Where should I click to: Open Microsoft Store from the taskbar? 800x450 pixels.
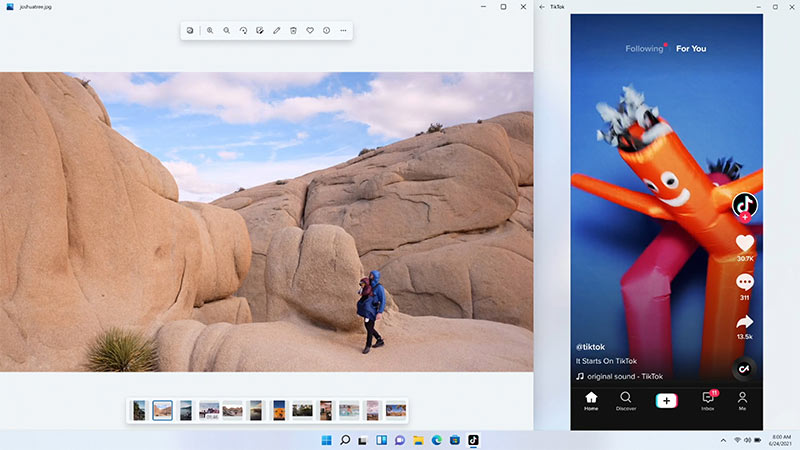[455, 440]
